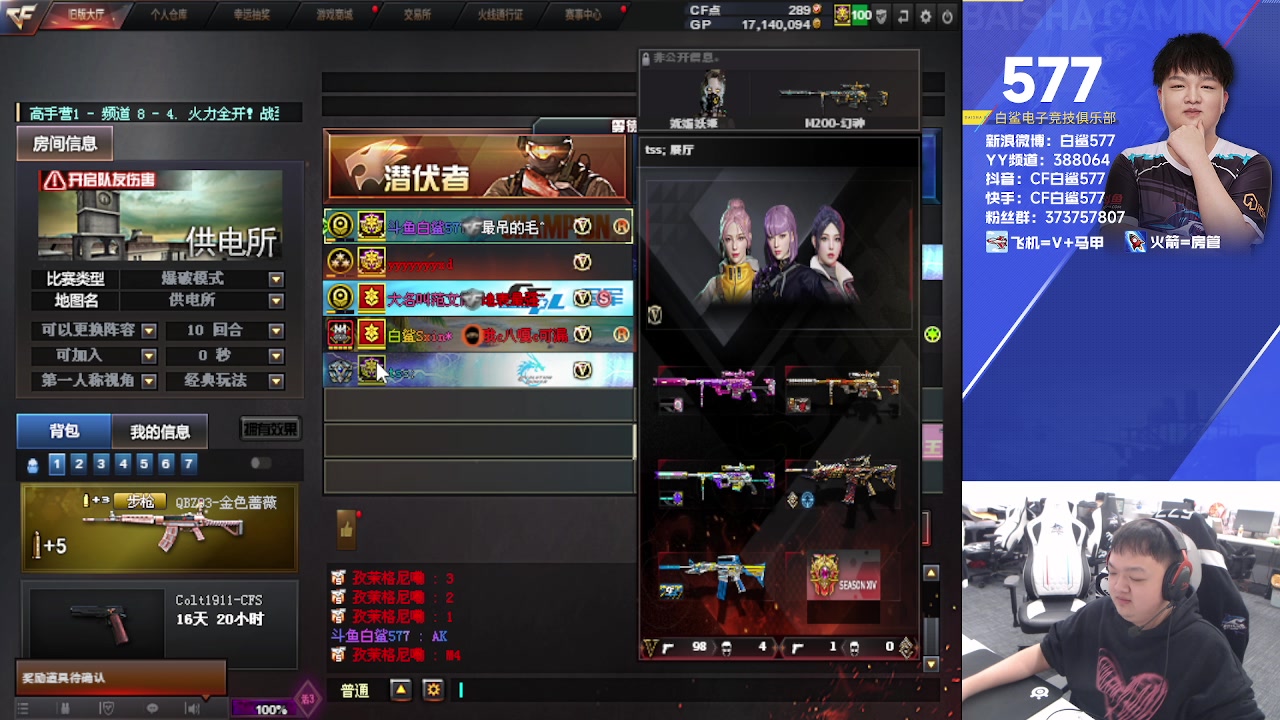The image size is (1280, 720).
Task: Click the CF点 coin recharge icon
Action: 818,10
